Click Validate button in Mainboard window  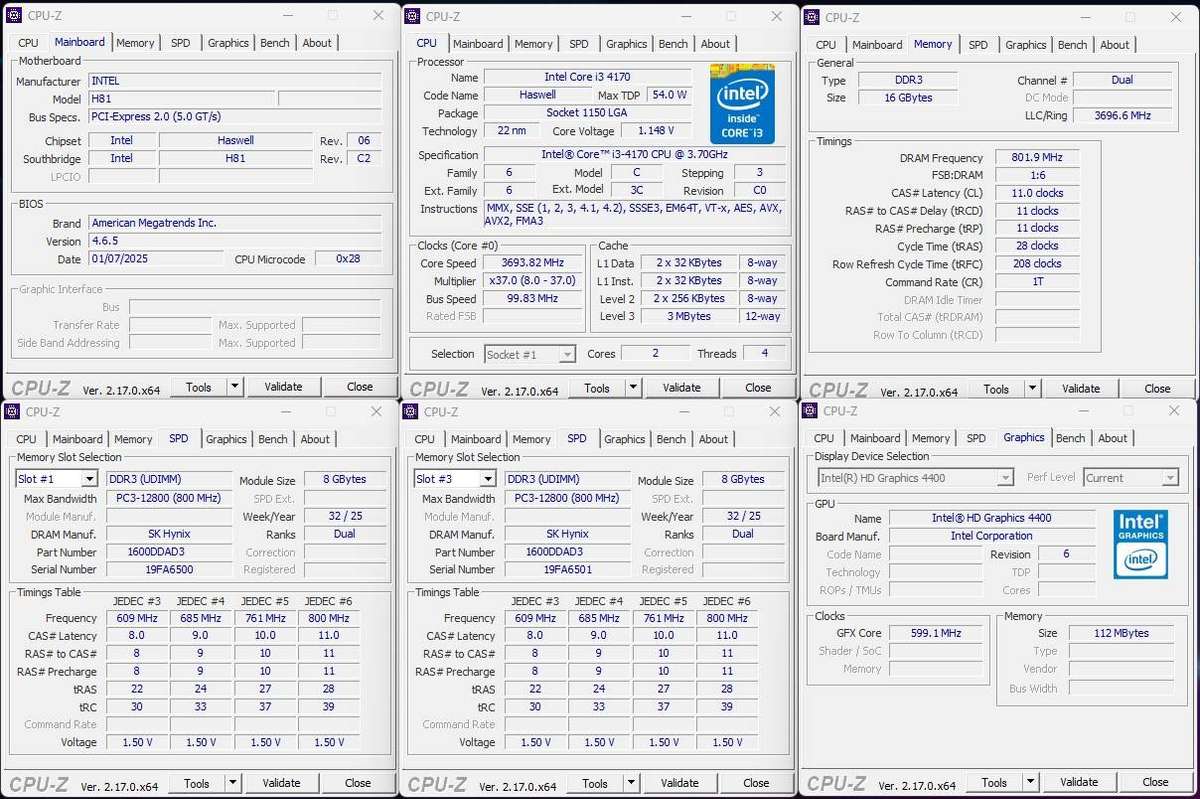click(284, 387)
